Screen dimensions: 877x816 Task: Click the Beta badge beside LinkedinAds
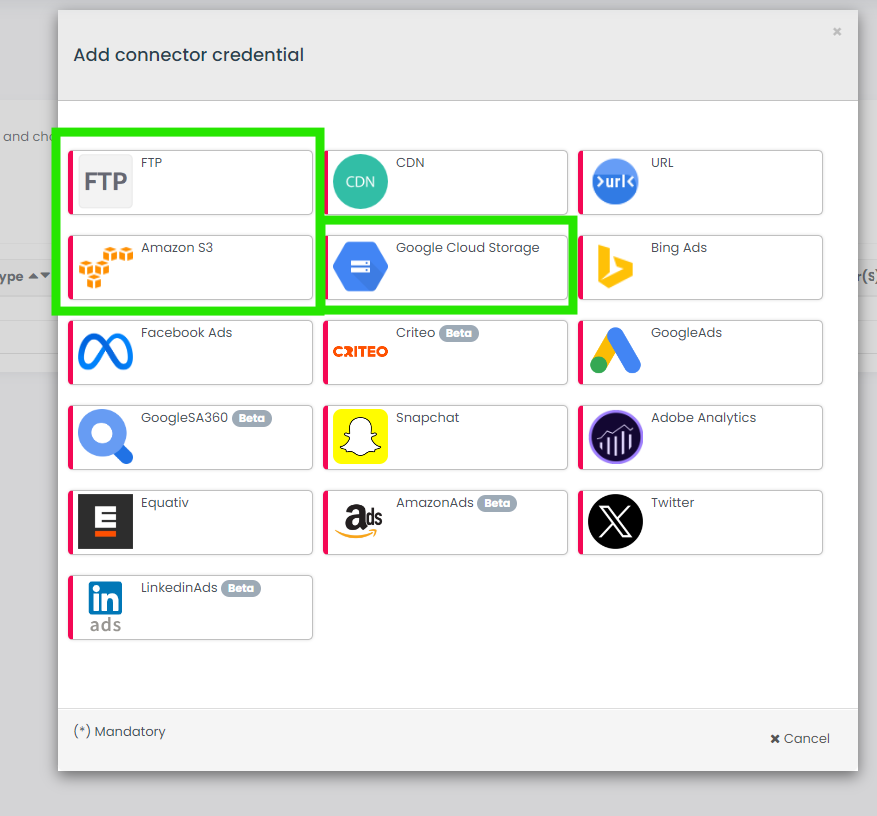coord(241,589)
